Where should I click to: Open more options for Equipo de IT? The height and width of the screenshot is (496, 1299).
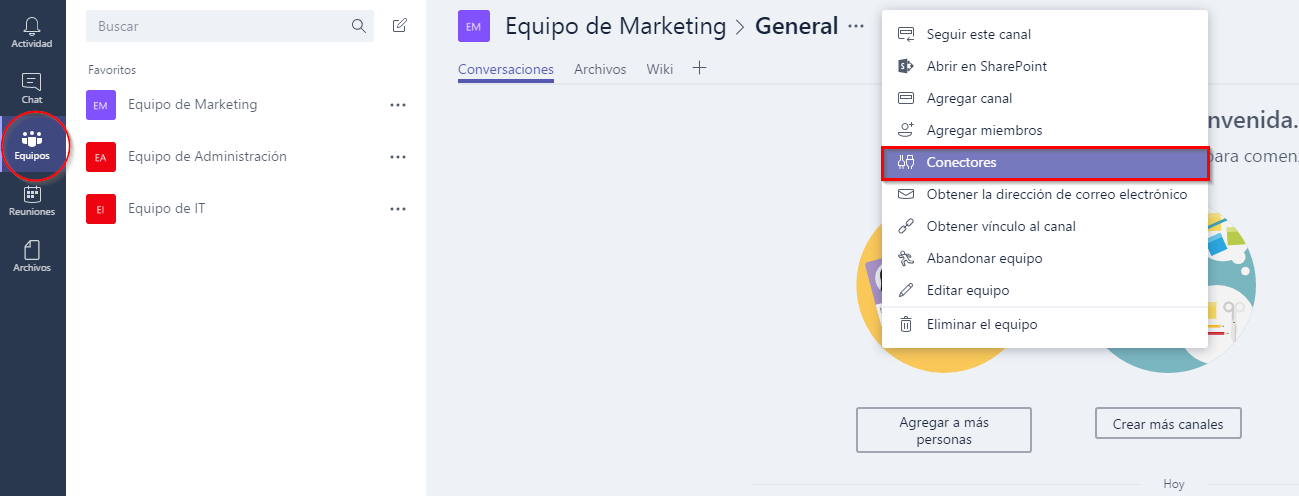(398, 209)
